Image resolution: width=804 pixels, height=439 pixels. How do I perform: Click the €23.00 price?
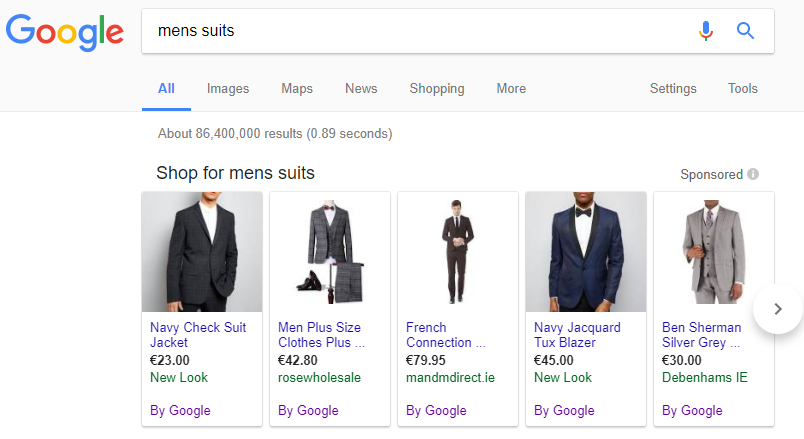click(170, 361)
